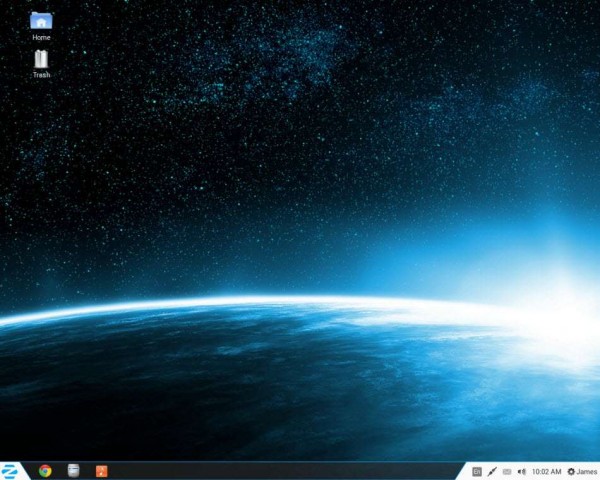Screen dimensions: 600x480
Task: Open the network connection tray icon
Action: [492, 472]
